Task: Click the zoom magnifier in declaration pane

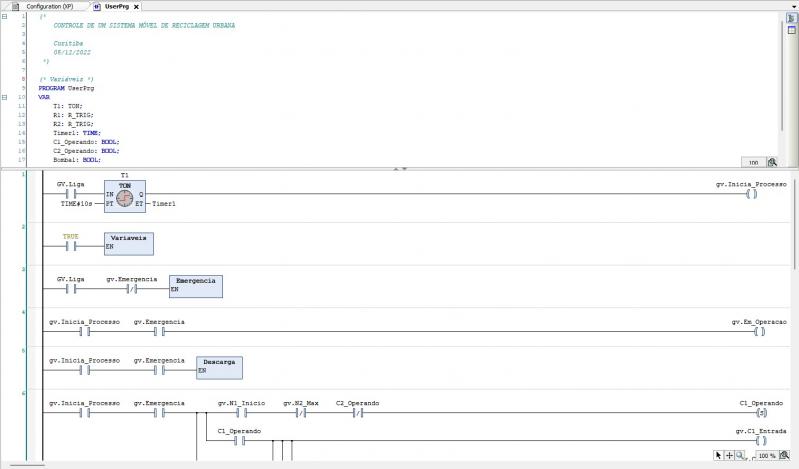Action: tap(772, 161)
